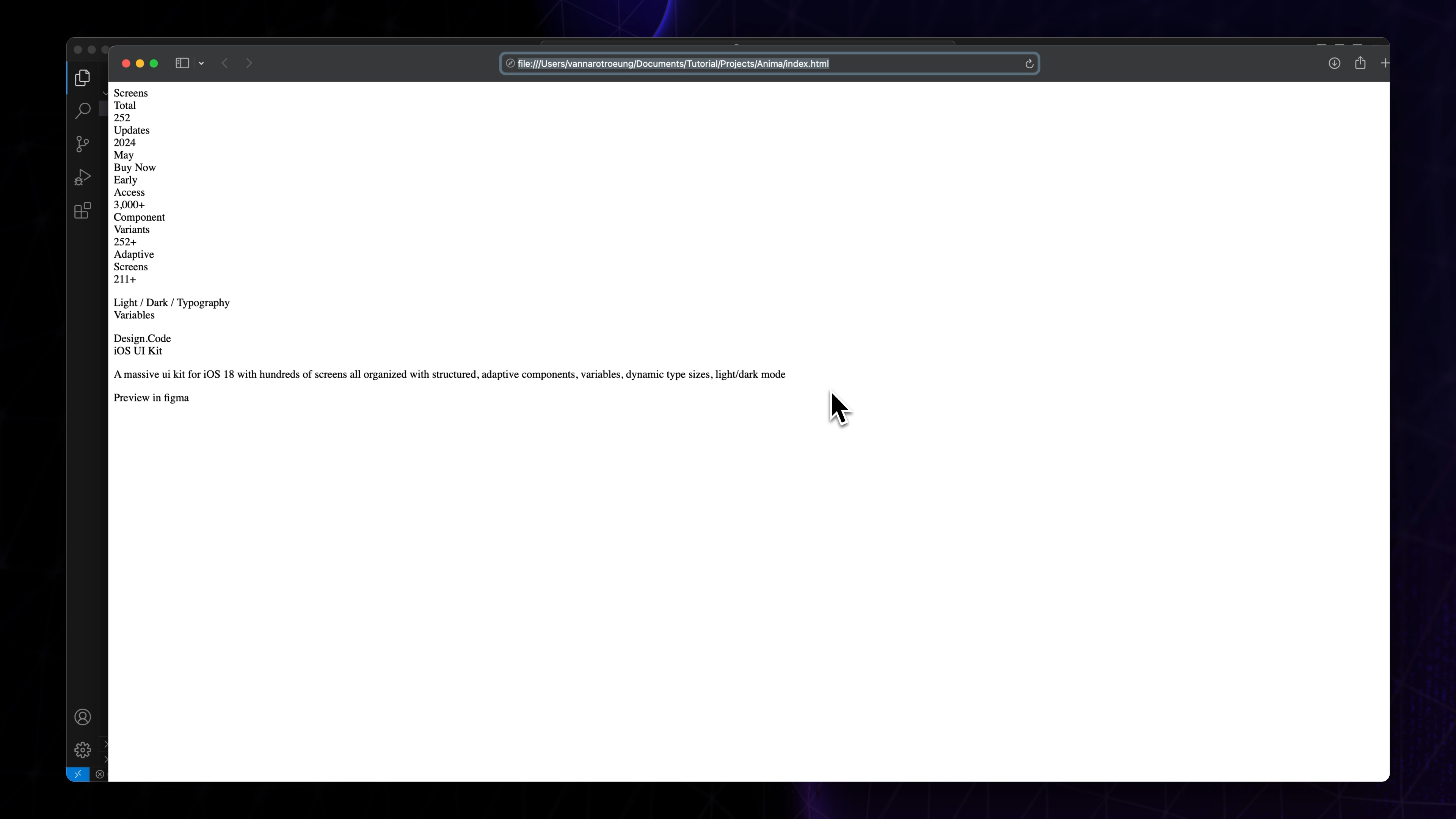Image resolution: width=1456 pixels, height=819 pixels.
Task: Click the Accounts icon in the activity bar
Action: [82, 717]
